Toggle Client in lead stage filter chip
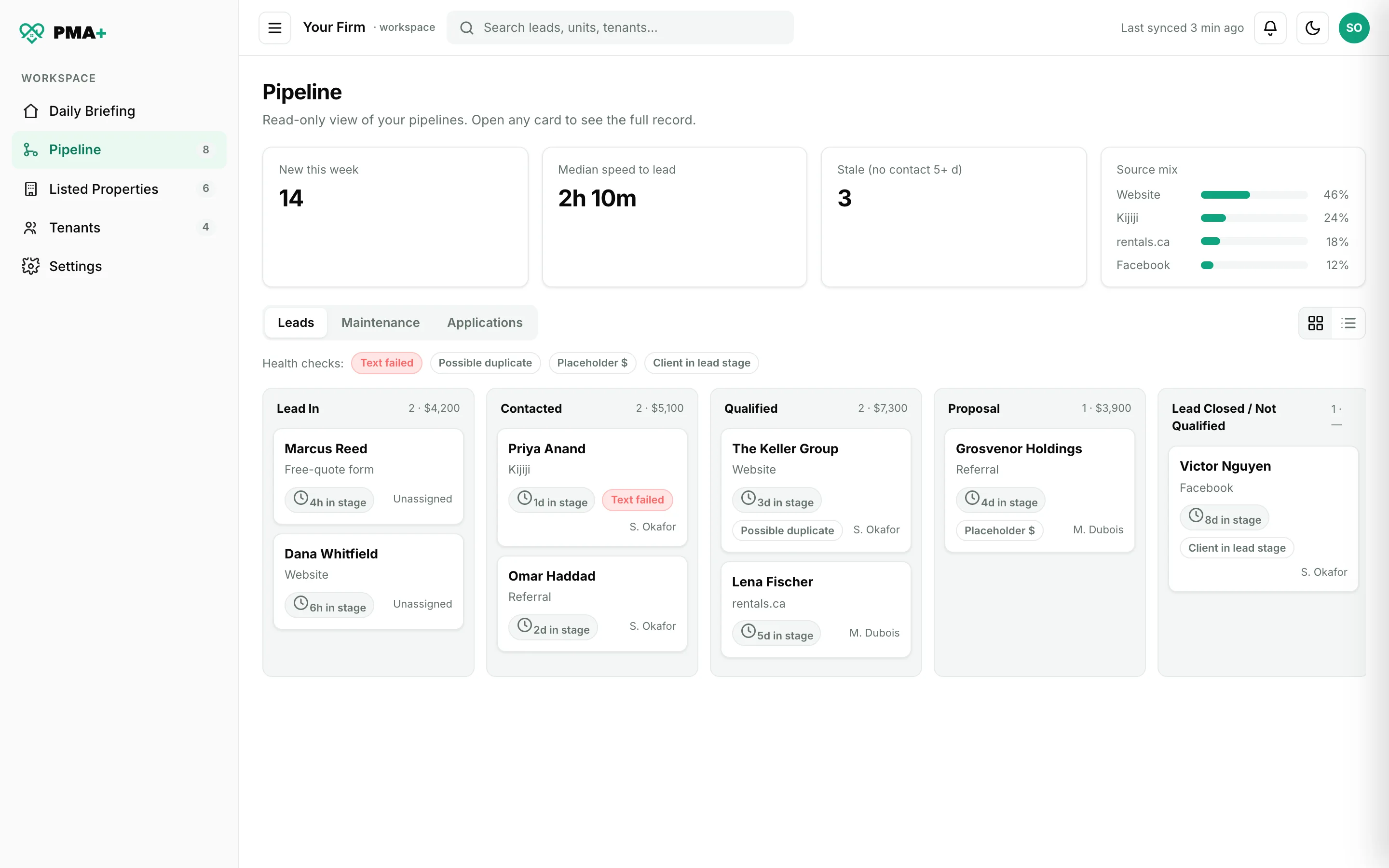The image size is (1389, 868). (701, 363)
